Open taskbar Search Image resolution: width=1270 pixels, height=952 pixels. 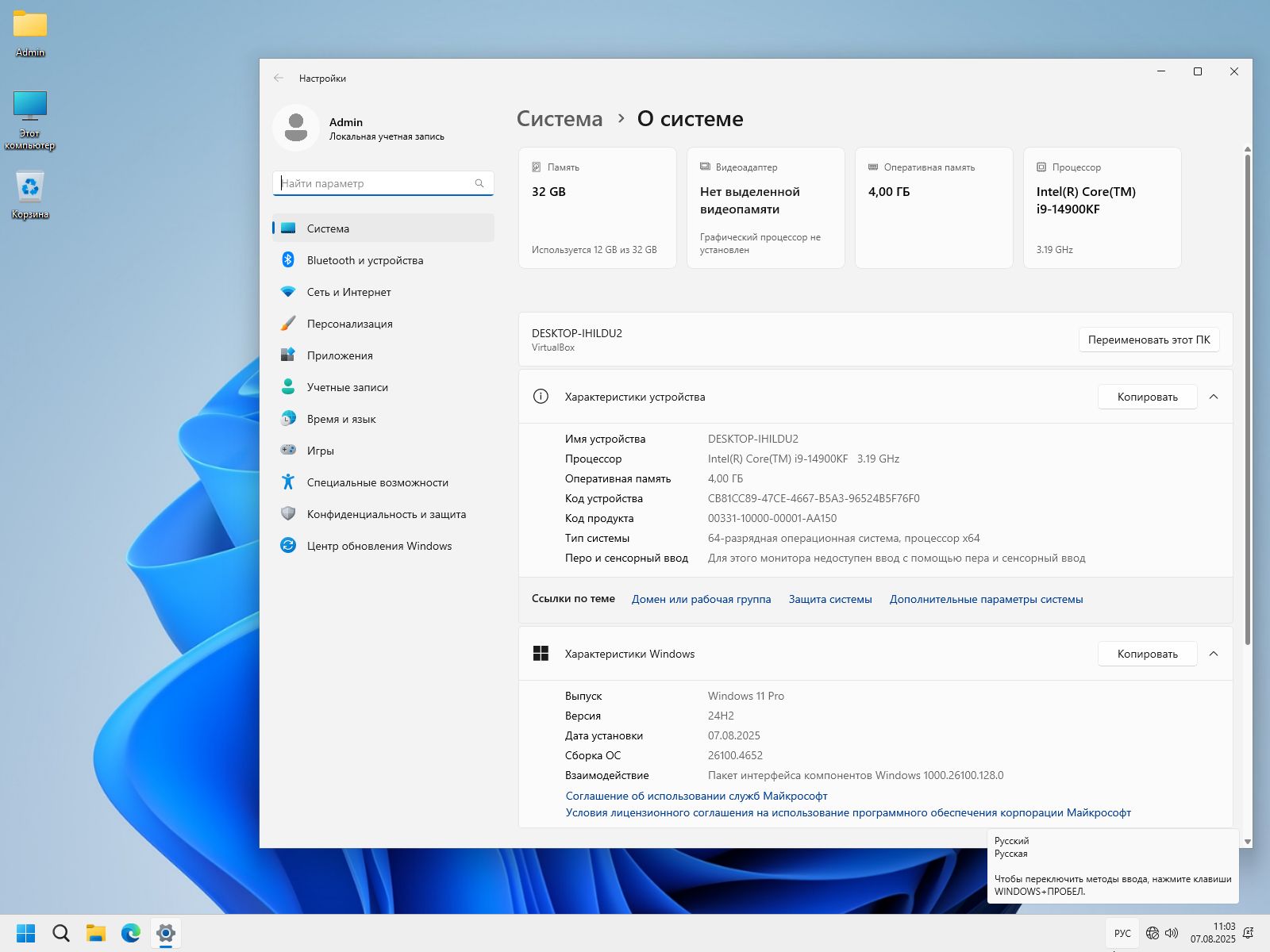(61, 933)
